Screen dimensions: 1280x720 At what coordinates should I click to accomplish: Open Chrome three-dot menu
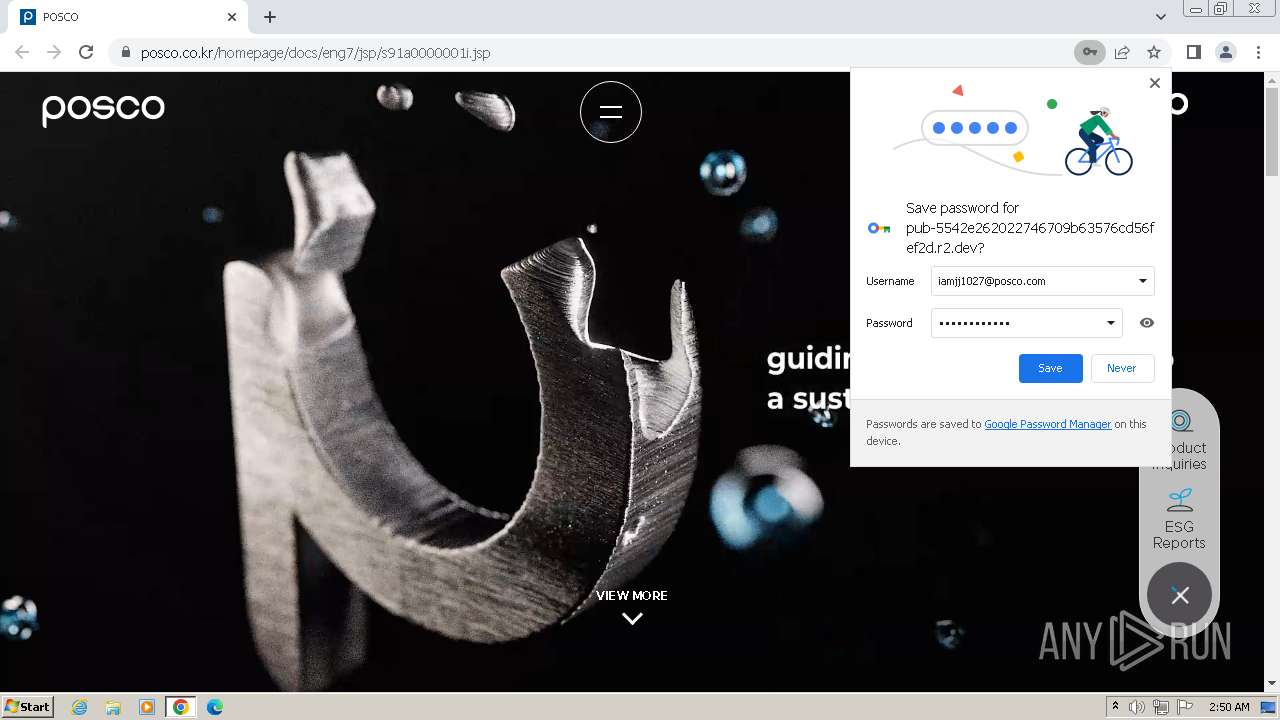[x=1258, y=52]
